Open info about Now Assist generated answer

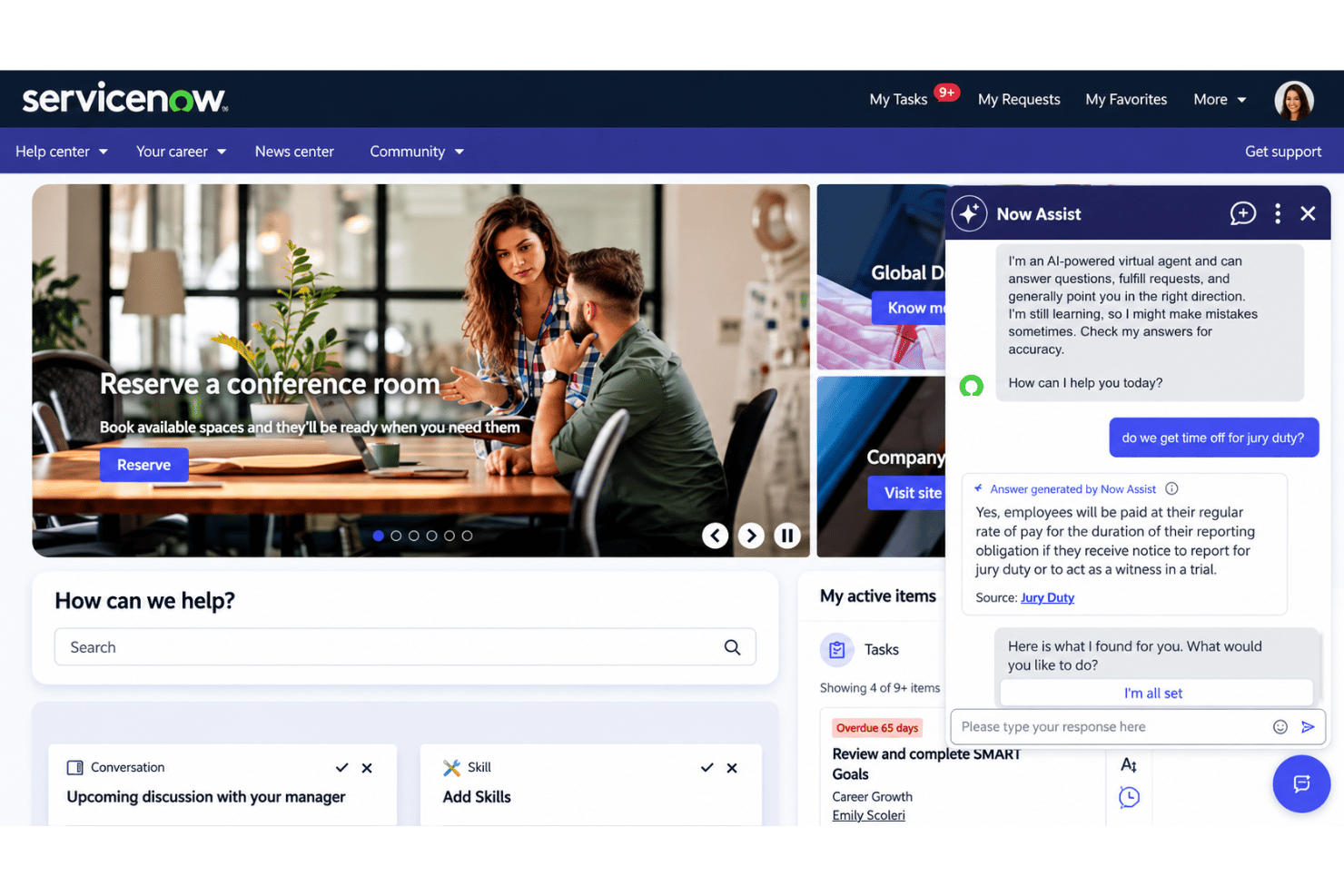[1171, 488]
